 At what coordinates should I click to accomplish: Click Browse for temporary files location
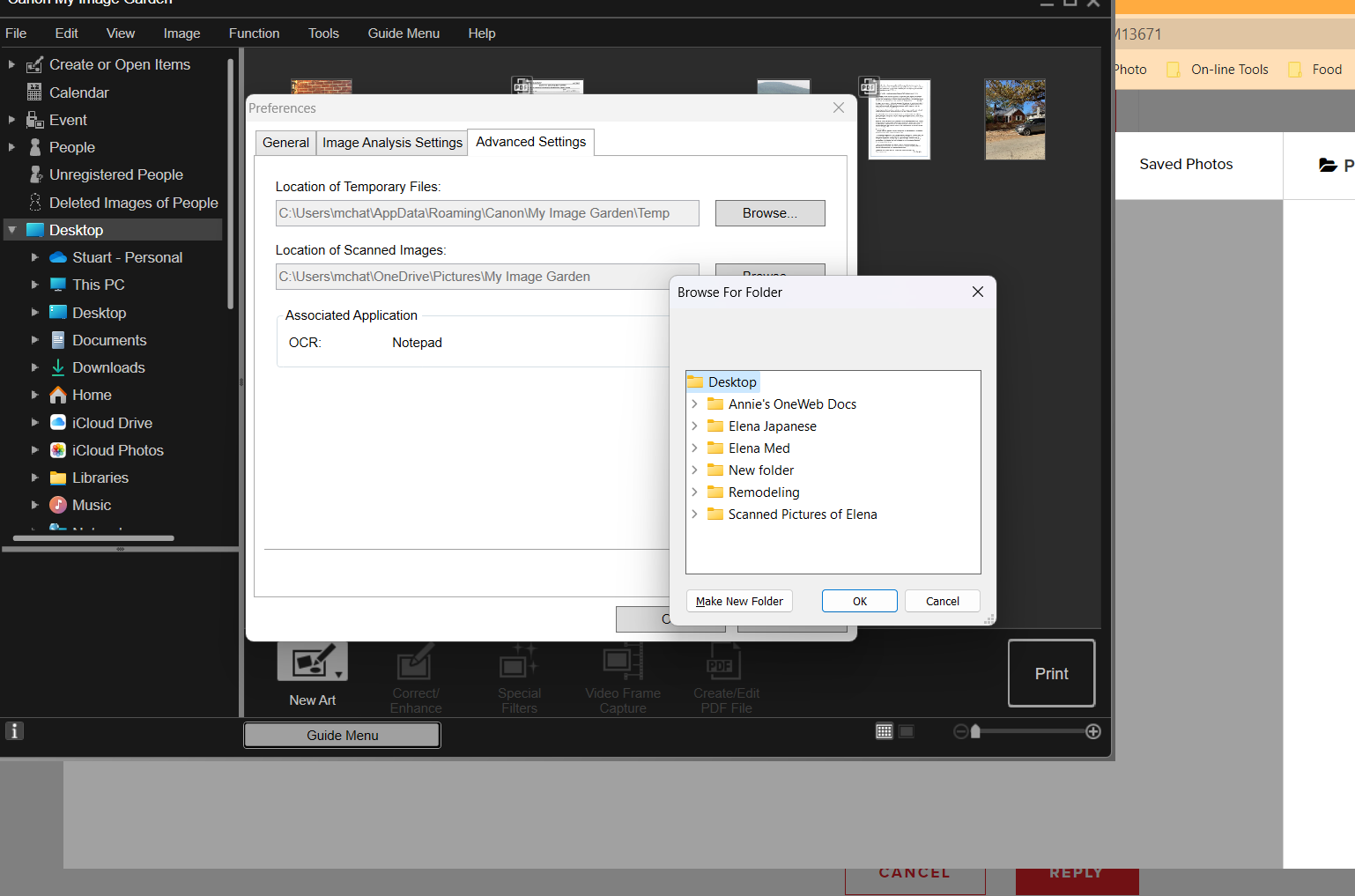(769, 213)
